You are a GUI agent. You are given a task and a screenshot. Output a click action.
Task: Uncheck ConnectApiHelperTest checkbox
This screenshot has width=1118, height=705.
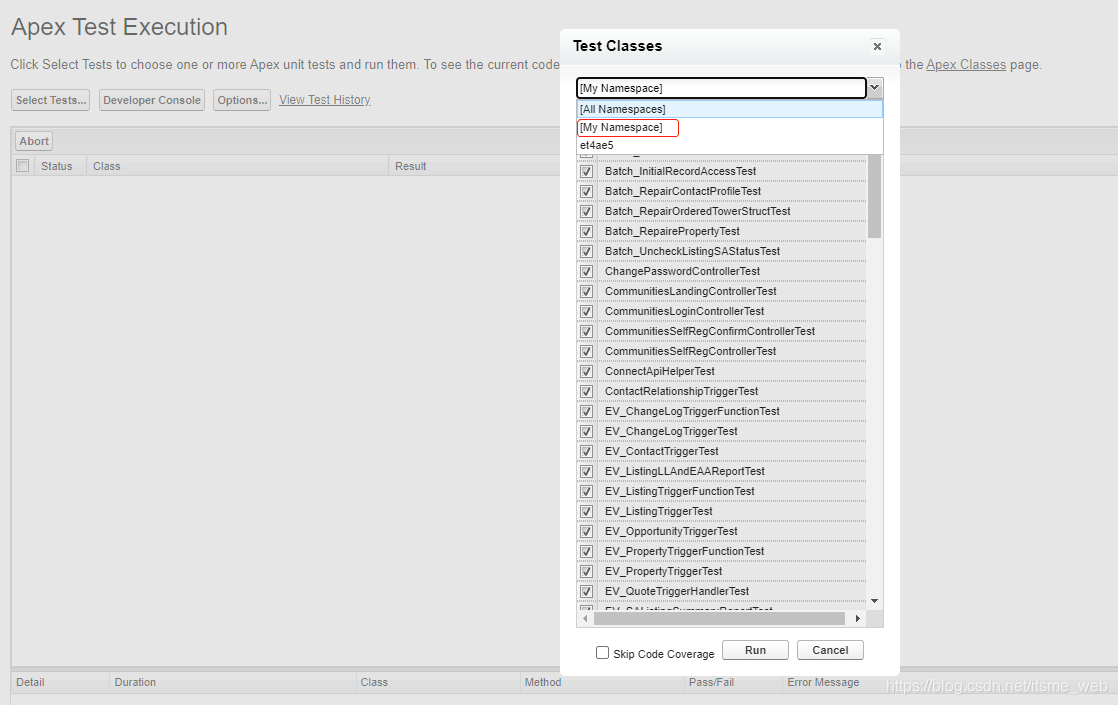586,371
